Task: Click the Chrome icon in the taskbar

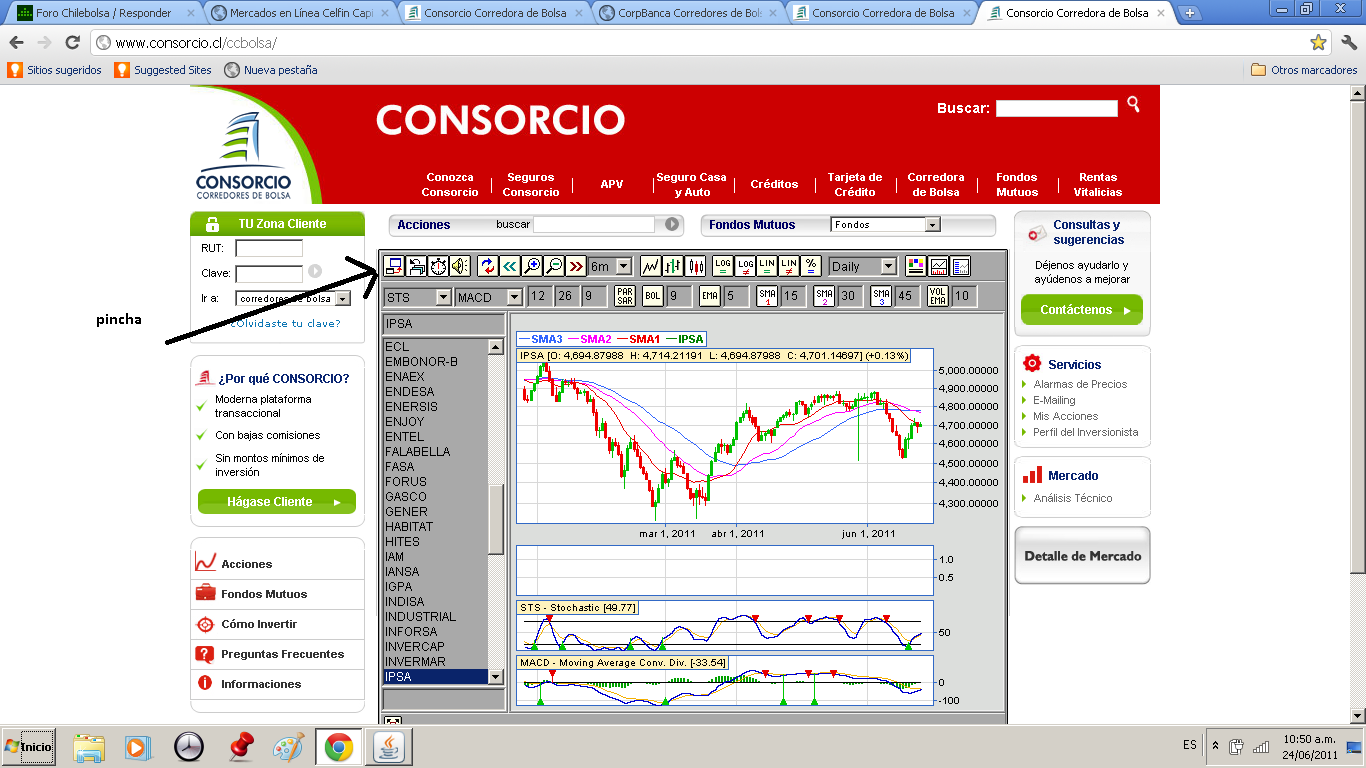Action: [x=338, y=747]
